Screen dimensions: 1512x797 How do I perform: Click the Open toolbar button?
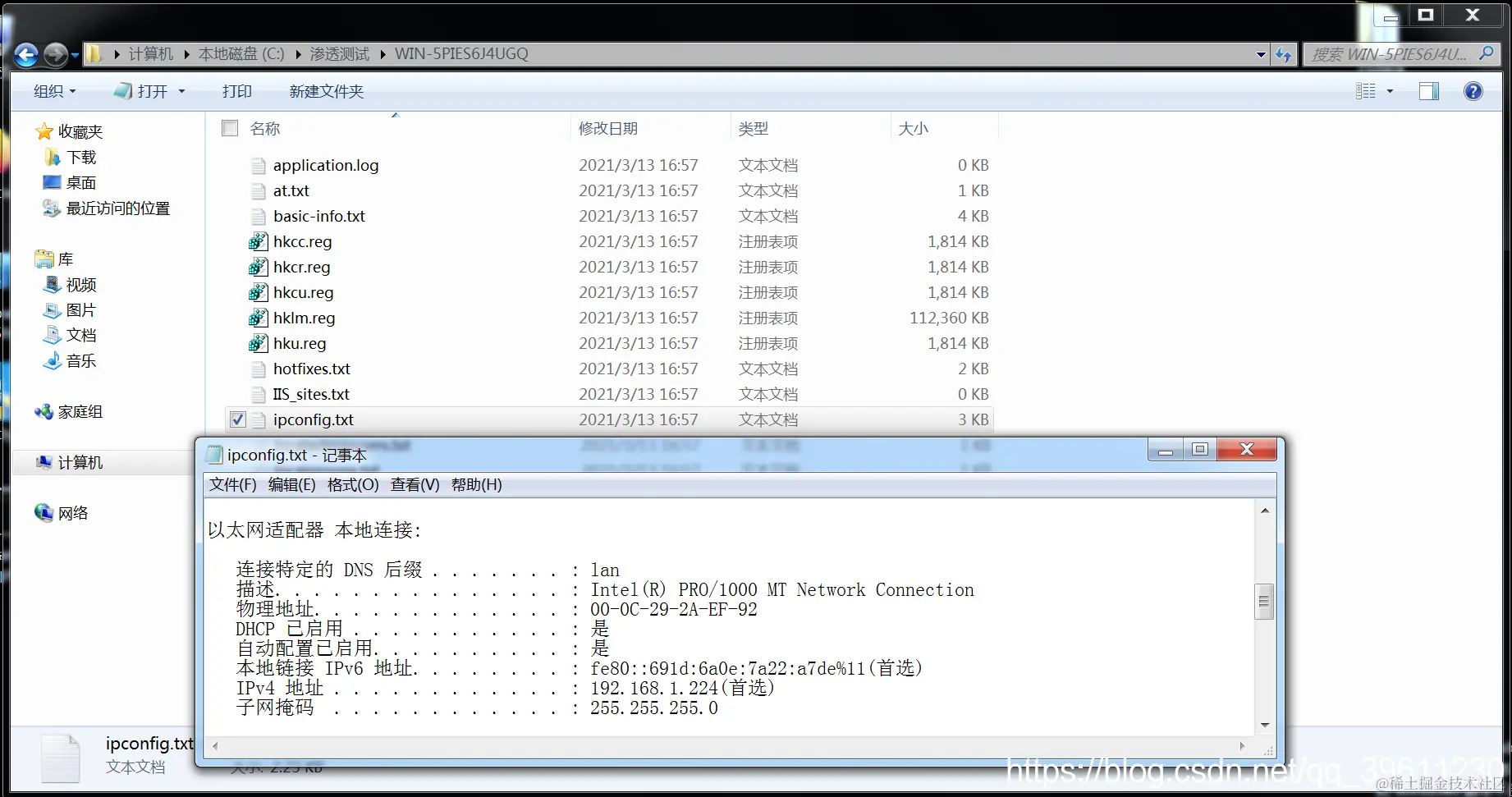[143, 91]
